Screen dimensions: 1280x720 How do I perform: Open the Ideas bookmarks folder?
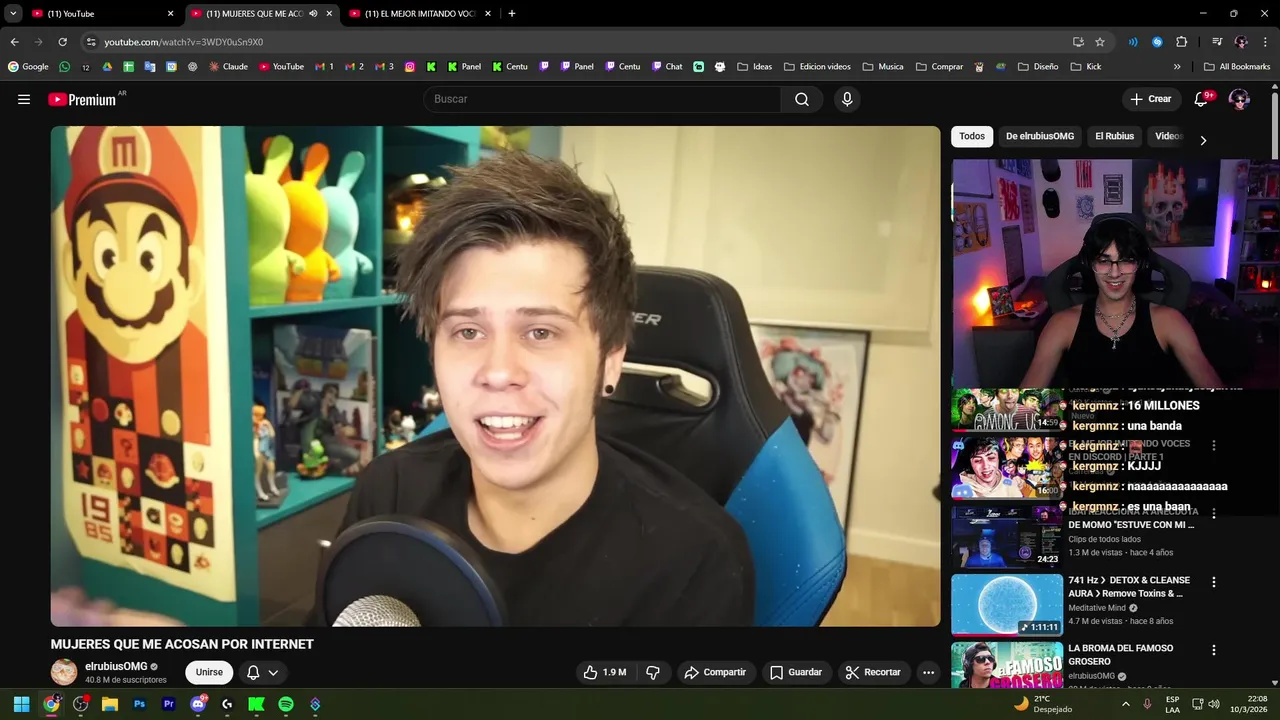click(755, 67)
